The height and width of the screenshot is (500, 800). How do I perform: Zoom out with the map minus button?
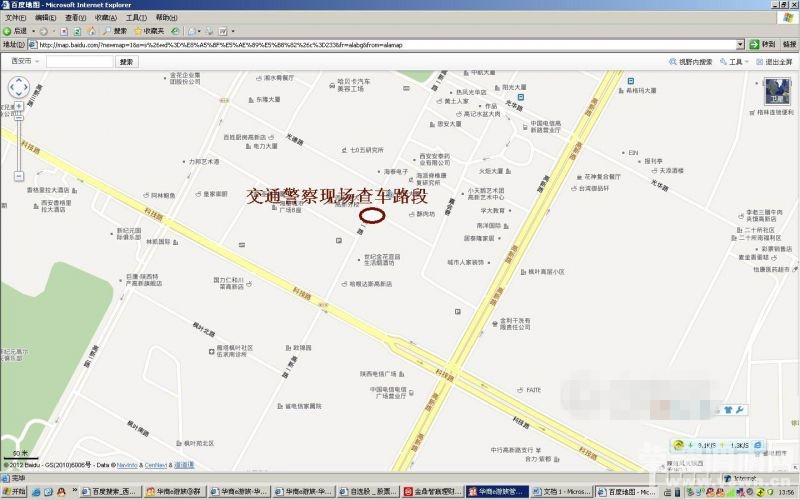pyautogui.click(x=19, y=176)
